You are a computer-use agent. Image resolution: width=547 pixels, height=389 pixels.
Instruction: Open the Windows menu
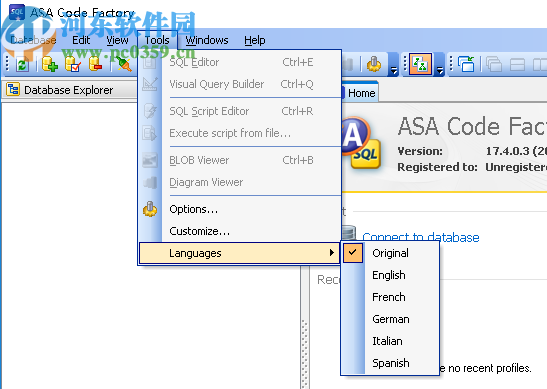(x=207, y=40)
